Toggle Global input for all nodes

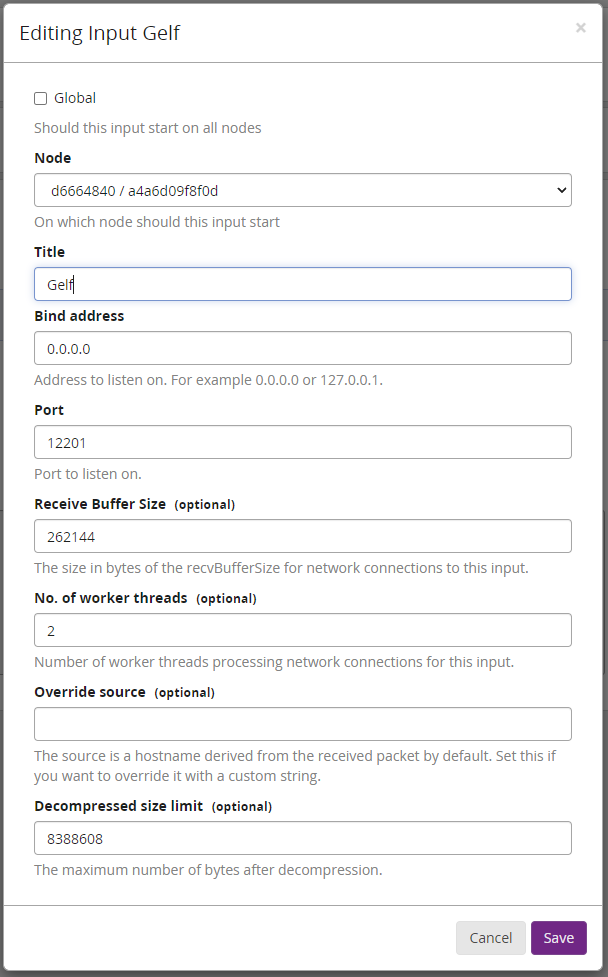[38, 98]
